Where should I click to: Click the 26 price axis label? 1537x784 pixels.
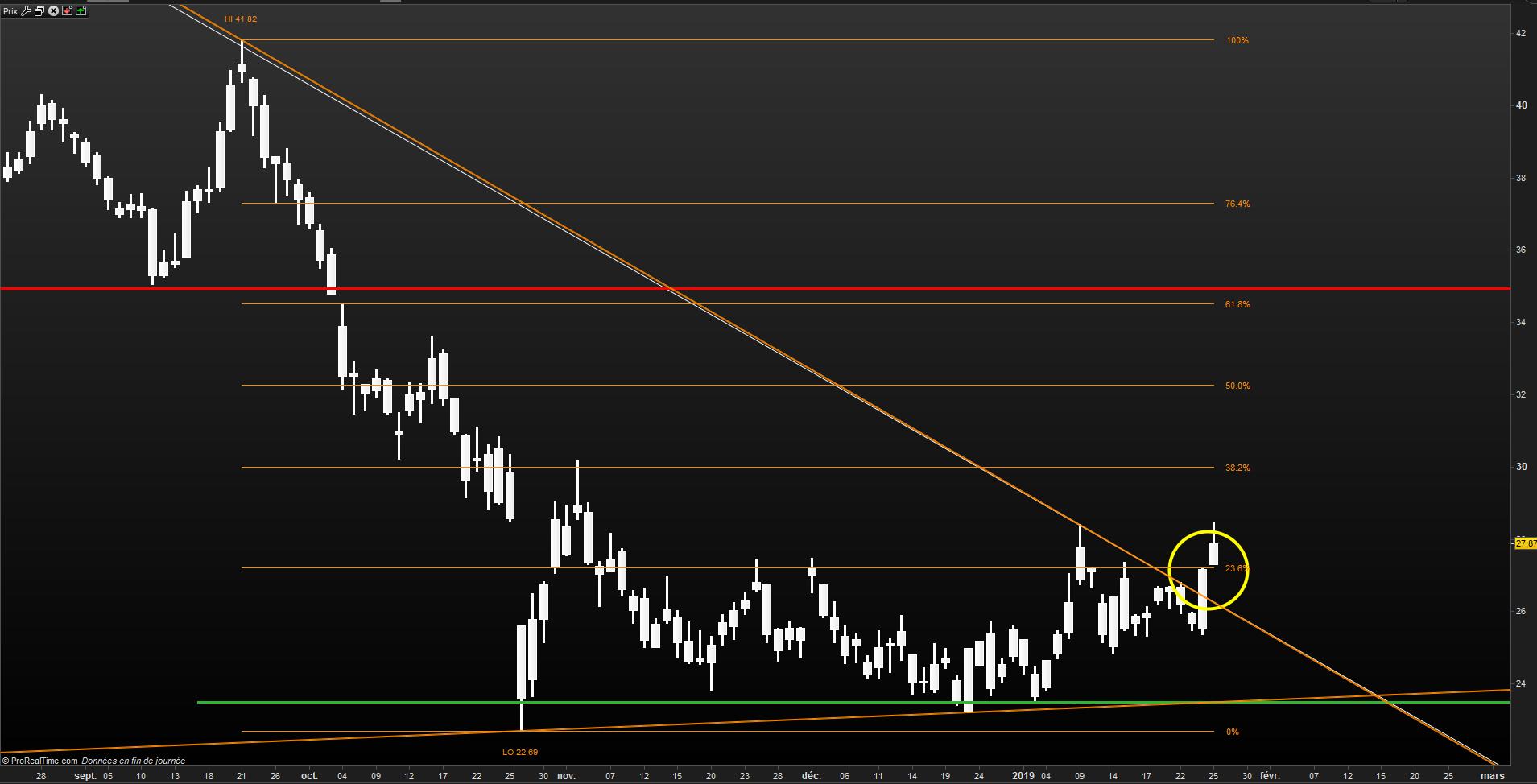click(1521, 611)
